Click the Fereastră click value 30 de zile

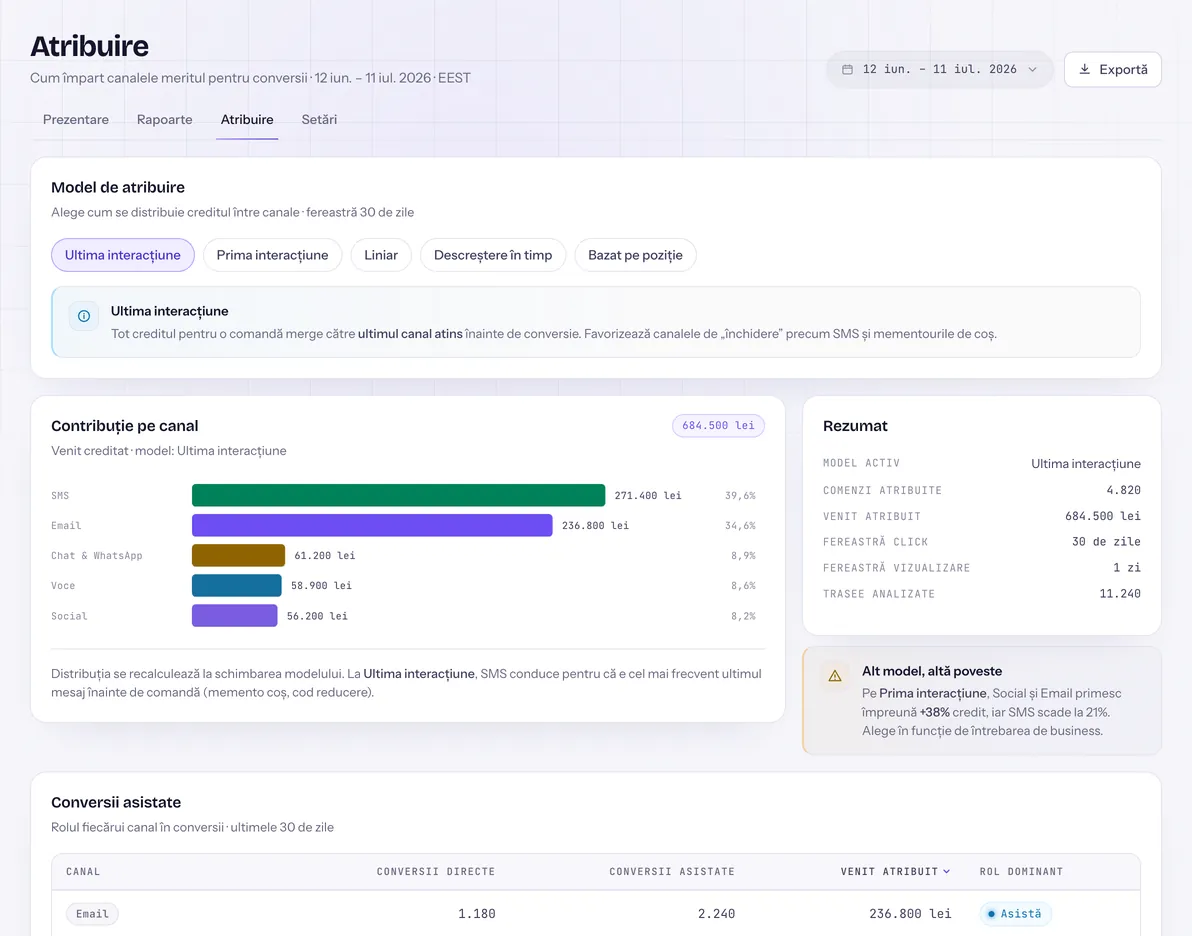[x=1106, y=541]
